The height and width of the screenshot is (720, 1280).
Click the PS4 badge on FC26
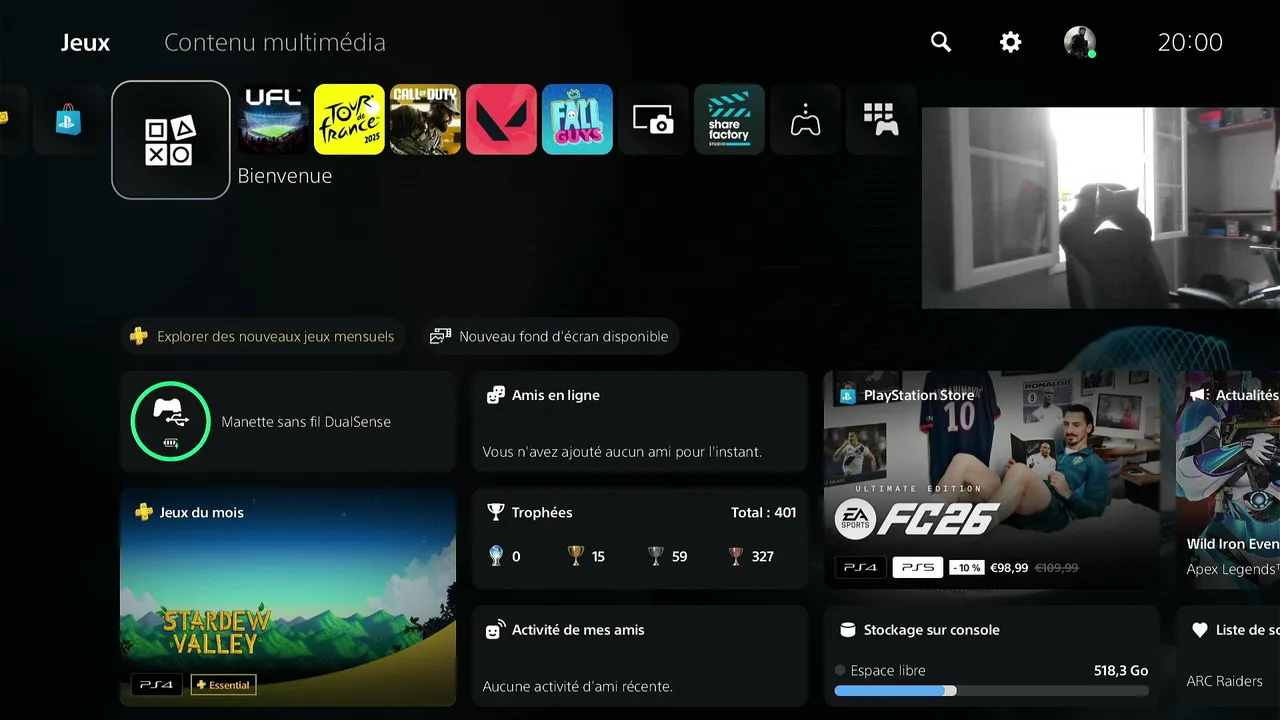[860, 567]
